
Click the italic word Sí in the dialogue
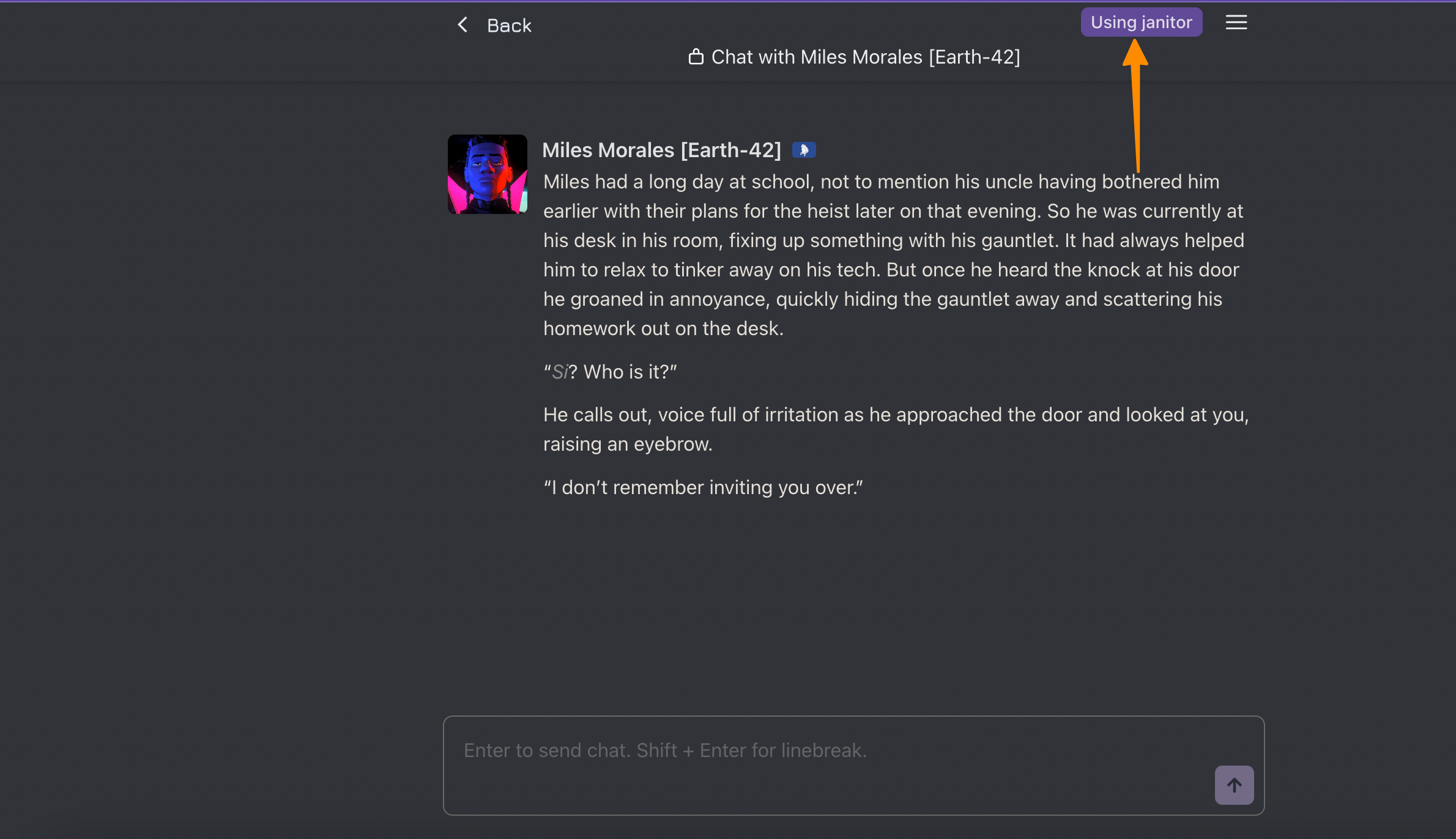(x=560, y=372)
